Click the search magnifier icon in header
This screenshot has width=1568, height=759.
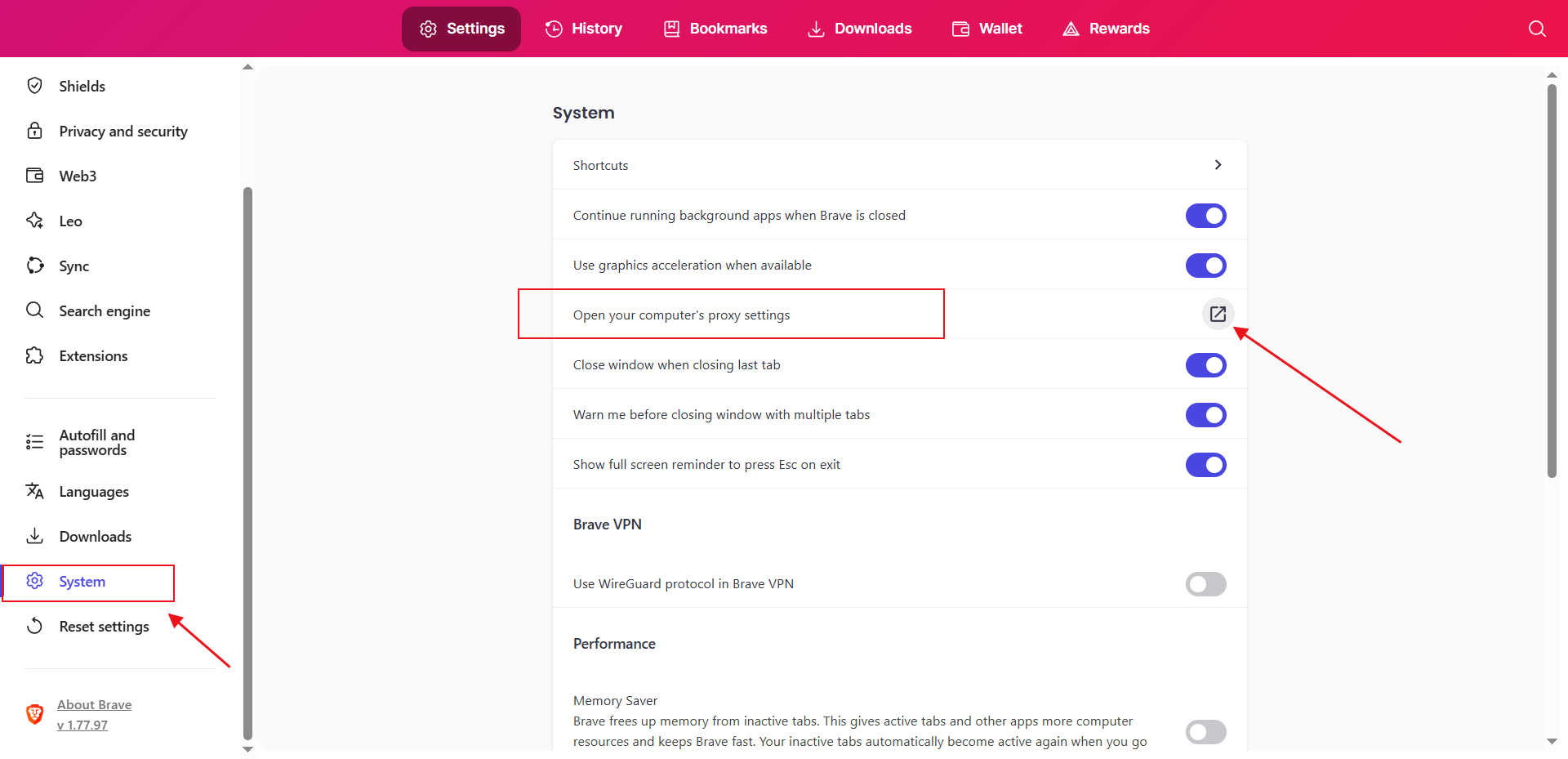click(1536, 29)
